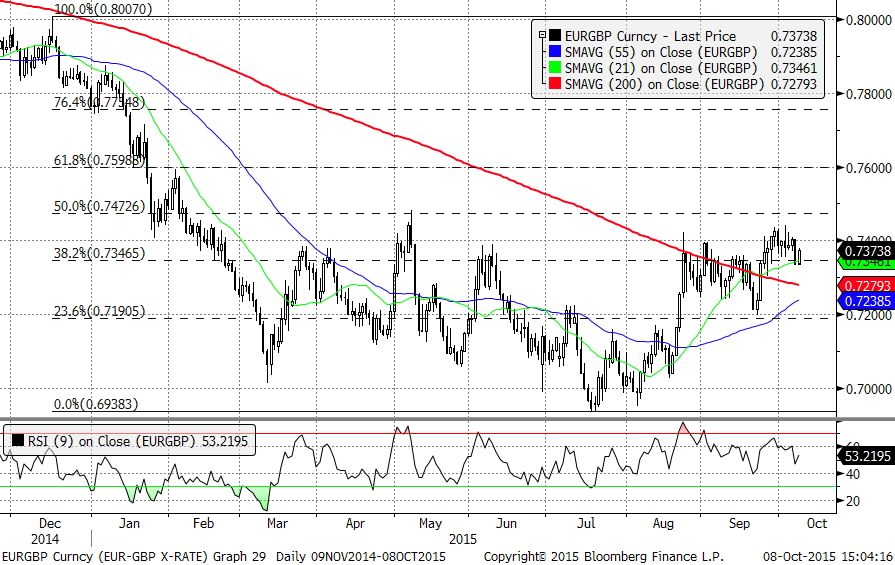Click the 2014 year label on time axis
Screen dimensions: 895x565
click(45, 539)
